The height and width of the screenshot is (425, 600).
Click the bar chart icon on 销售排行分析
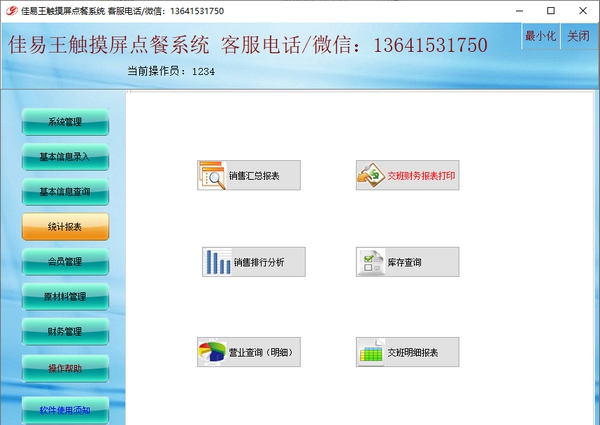click(217, 262)
